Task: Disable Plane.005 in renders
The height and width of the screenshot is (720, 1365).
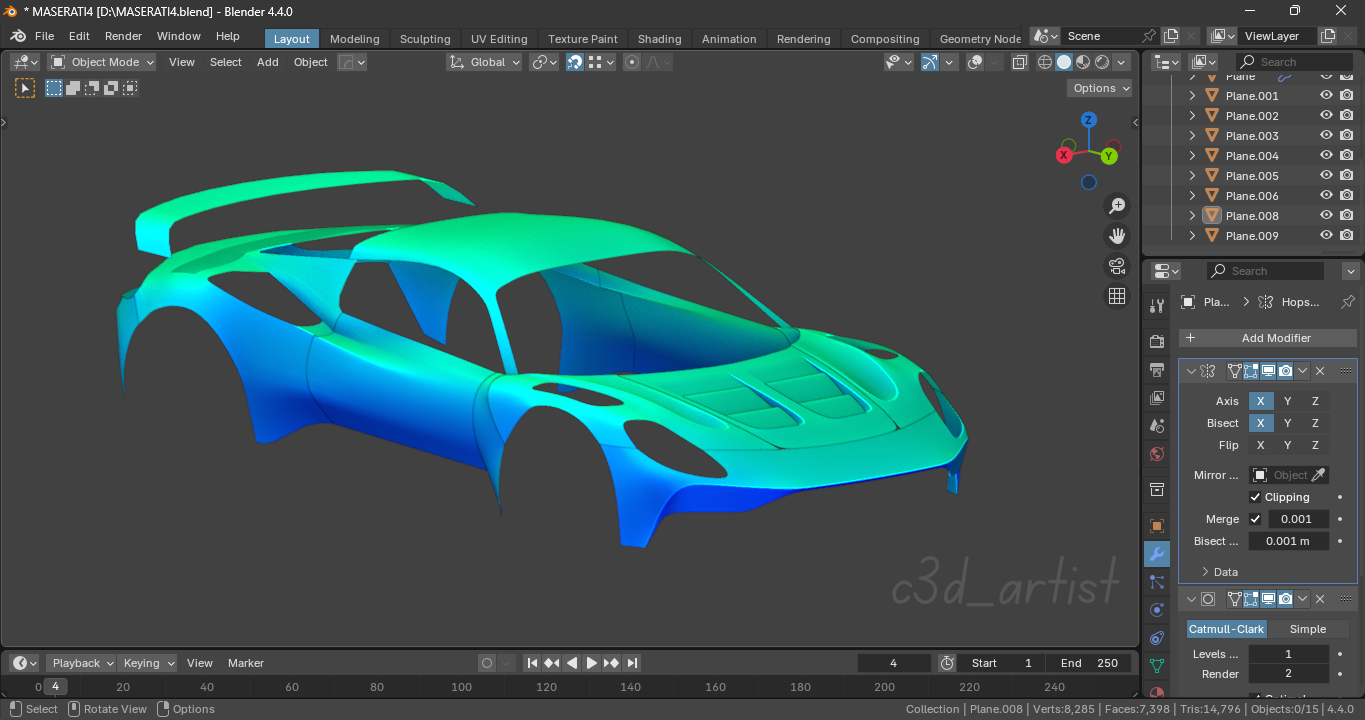Action: tap(1346, 176)
